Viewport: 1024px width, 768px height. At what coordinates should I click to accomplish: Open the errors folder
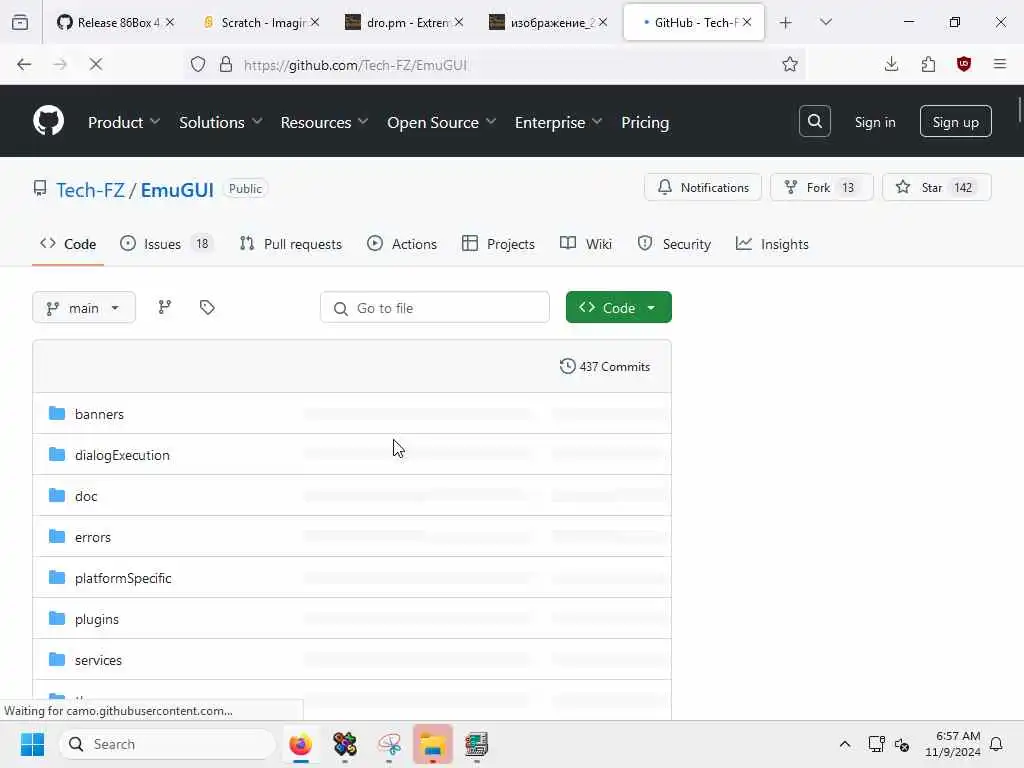pyautogui.click(x=93, y=537)
